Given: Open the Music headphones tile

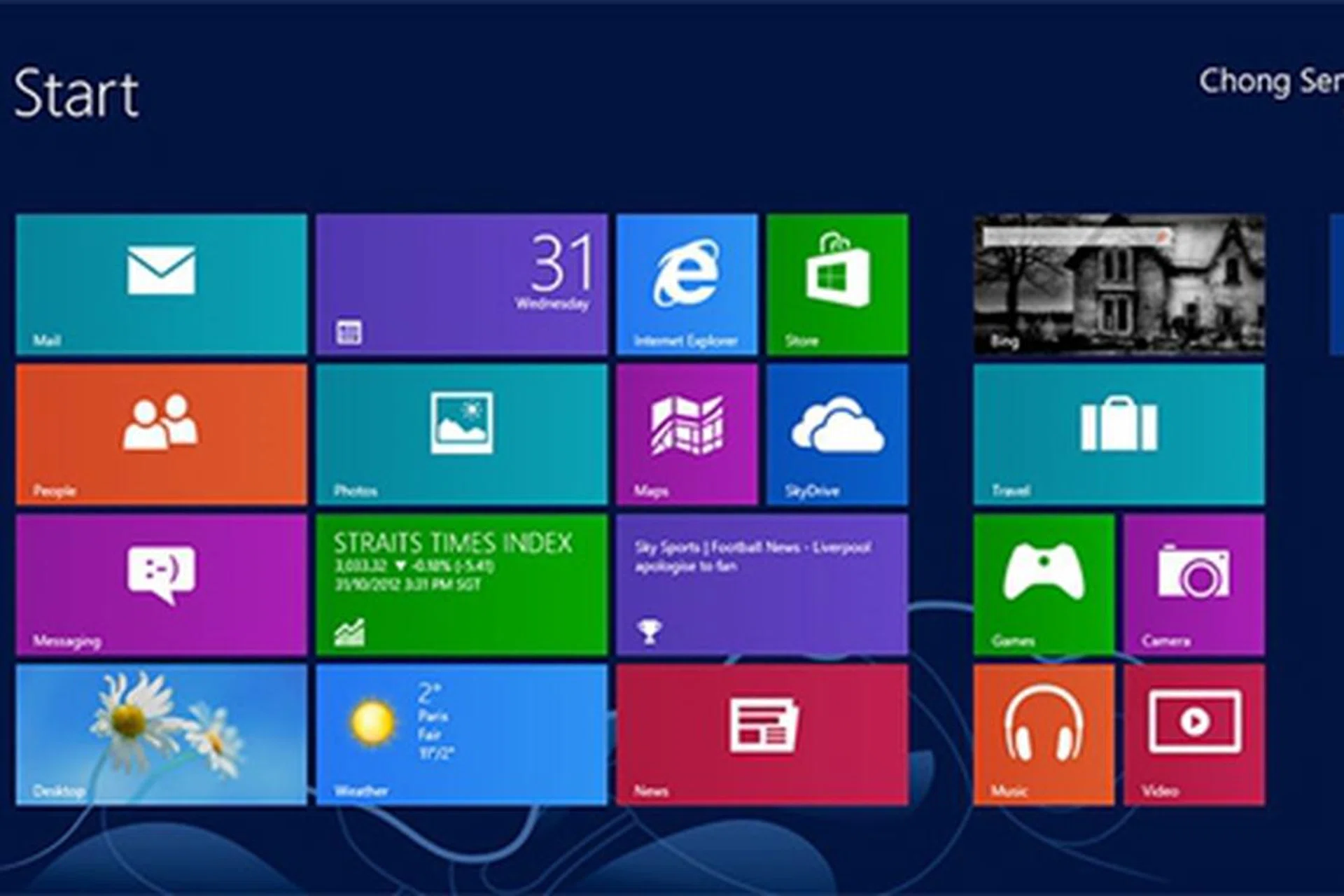Looking at the screenshot, I should coord(1044,734).
